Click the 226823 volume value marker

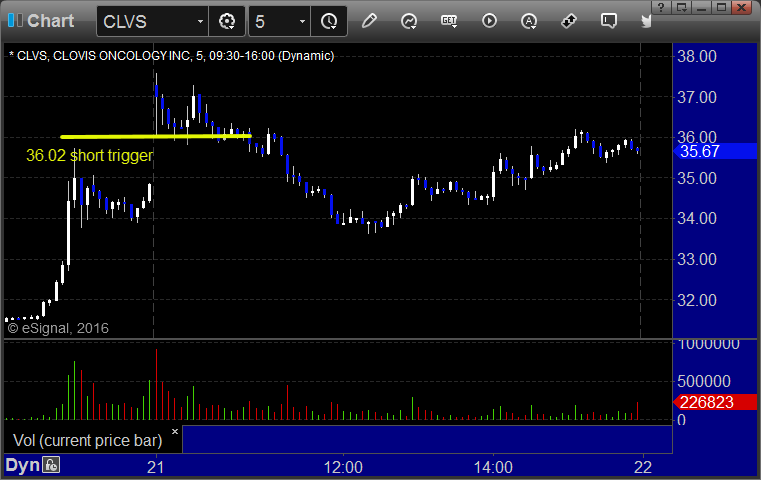[x=715, y=402]
